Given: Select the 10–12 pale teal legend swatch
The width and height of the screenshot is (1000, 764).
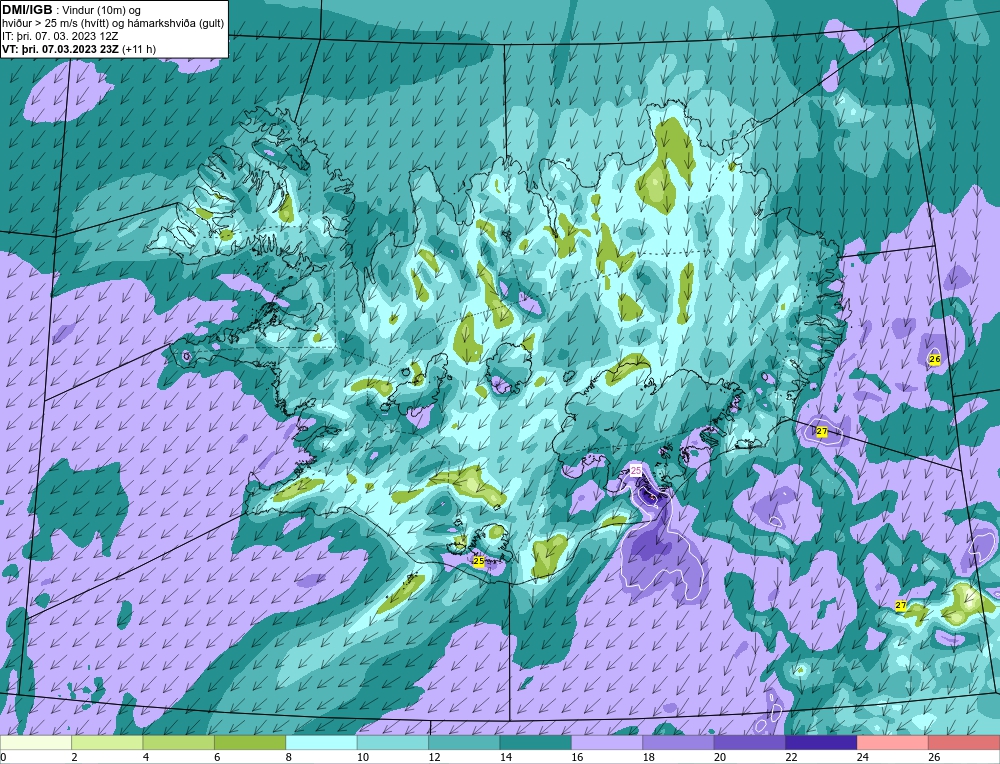Looking at the screenshot, I should click(x=393, y=743).
